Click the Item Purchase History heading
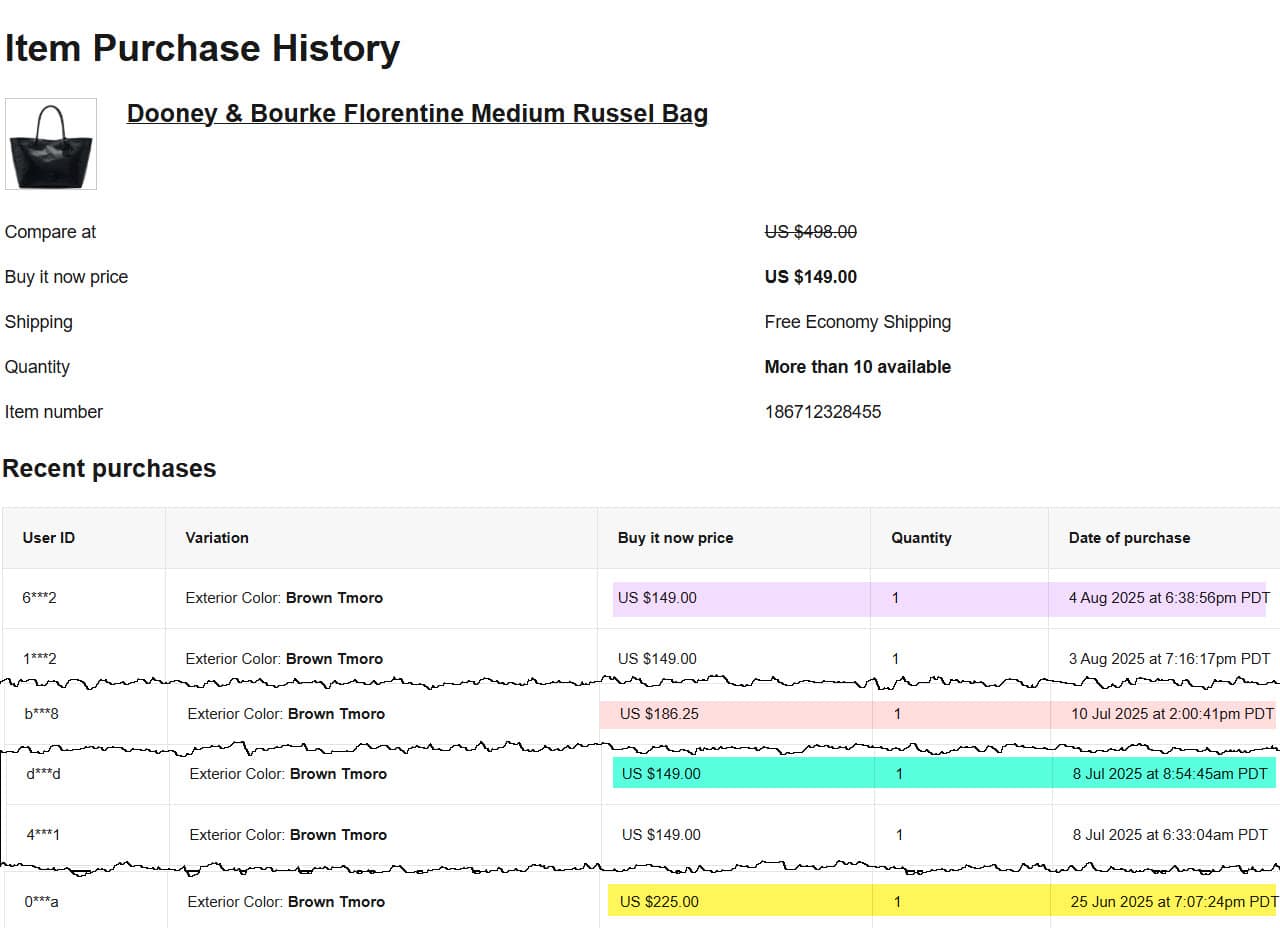 tap(202, 48)
